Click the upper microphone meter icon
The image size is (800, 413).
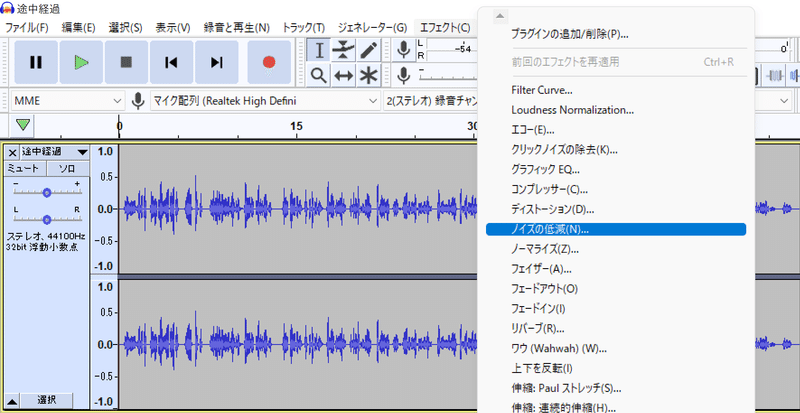point(404,50)
